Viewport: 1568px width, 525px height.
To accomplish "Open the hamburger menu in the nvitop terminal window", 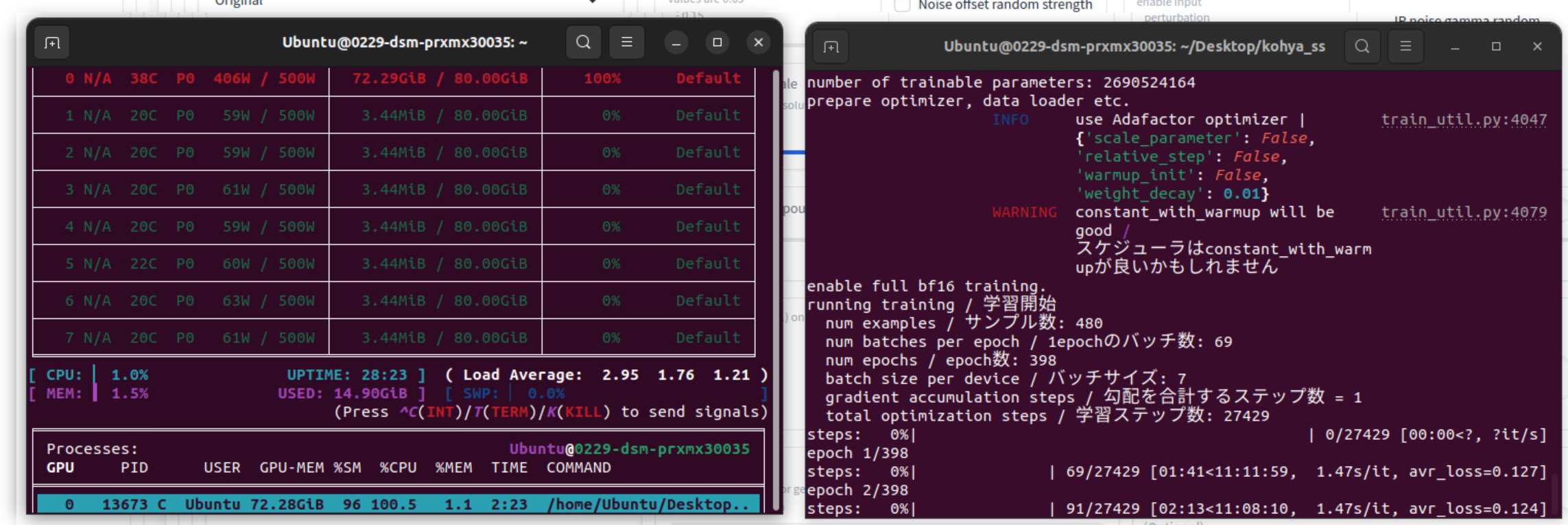I will tap(627, 43).
